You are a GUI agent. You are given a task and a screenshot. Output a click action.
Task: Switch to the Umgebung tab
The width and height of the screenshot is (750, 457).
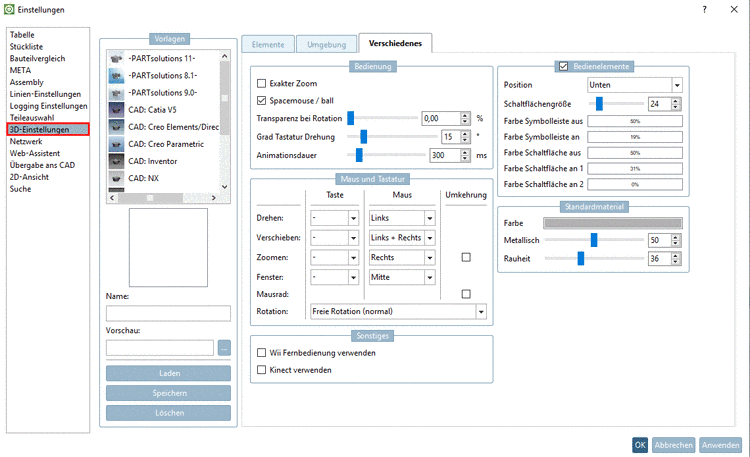(326, 45)
